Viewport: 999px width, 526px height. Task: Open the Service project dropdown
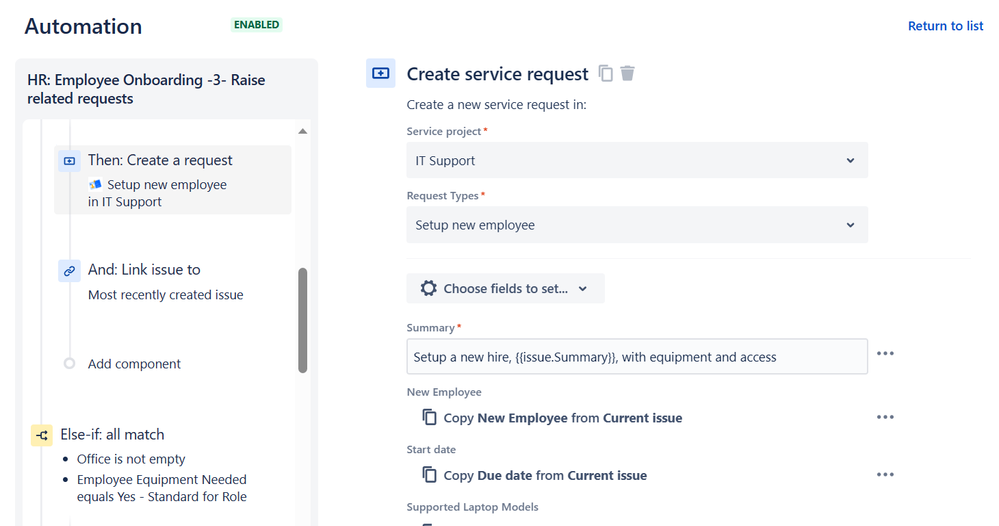tap(637, 160)
